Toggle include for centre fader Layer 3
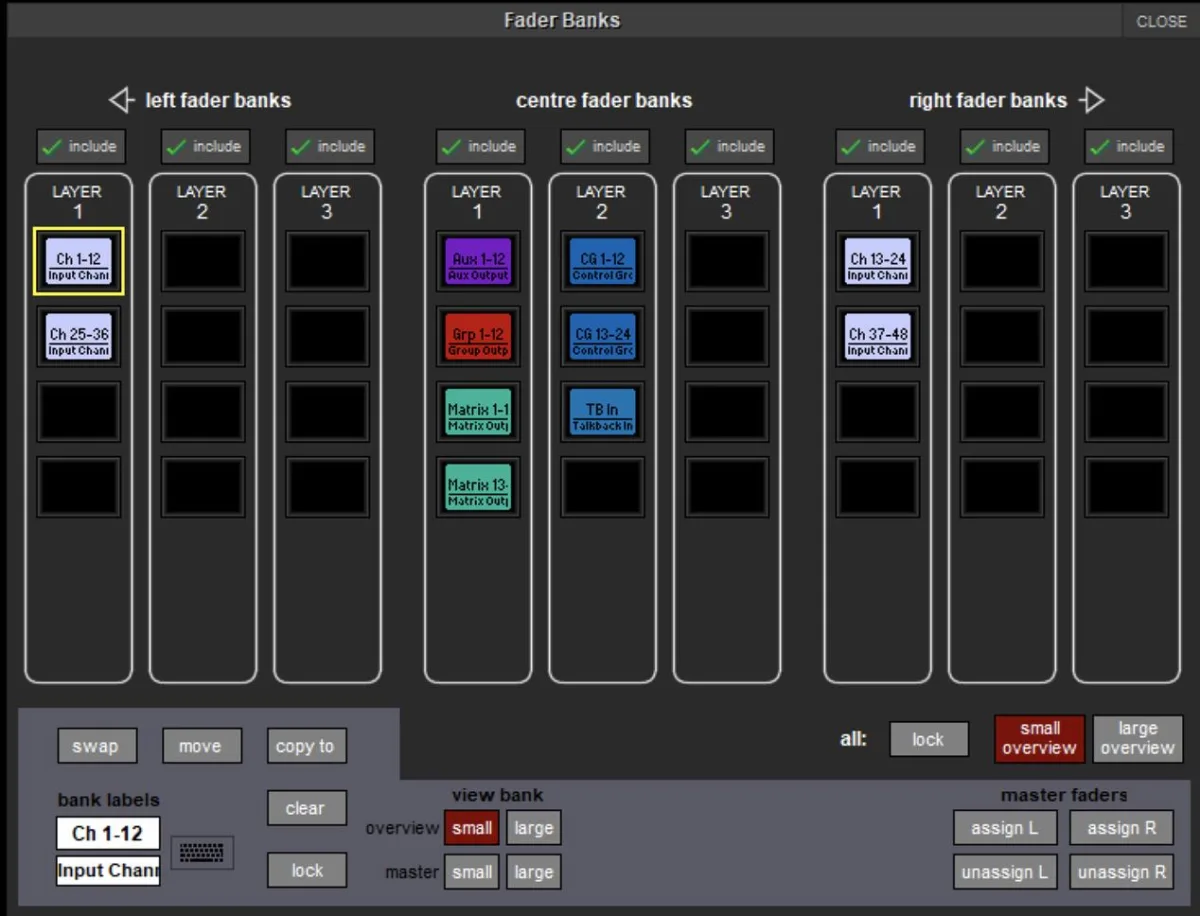 click(729, 146)
